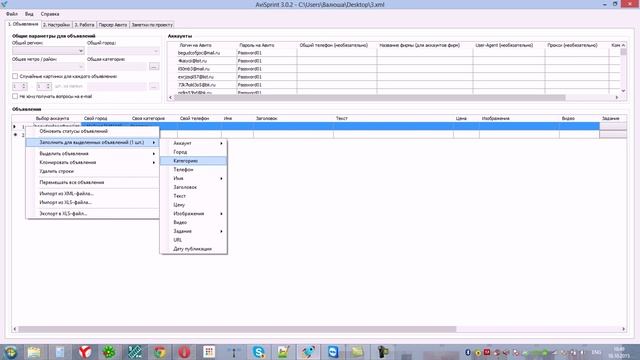Expand Заполнить для выделенных объявлений submenu
This screenshot has height=360, width=640.
pyautogui.click(x=92, y=142)
